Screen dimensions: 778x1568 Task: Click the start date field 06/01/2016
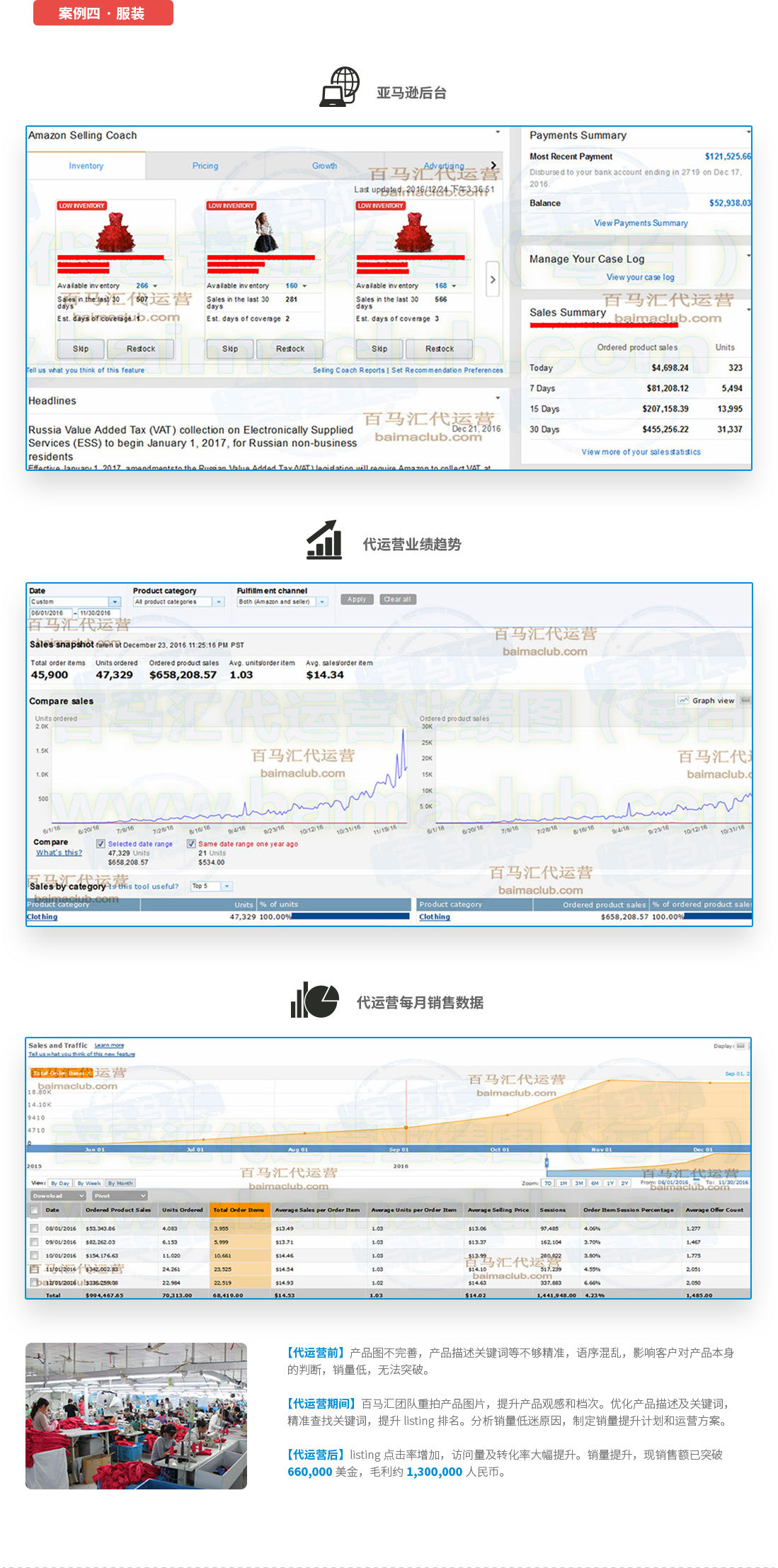pos(50,613)
